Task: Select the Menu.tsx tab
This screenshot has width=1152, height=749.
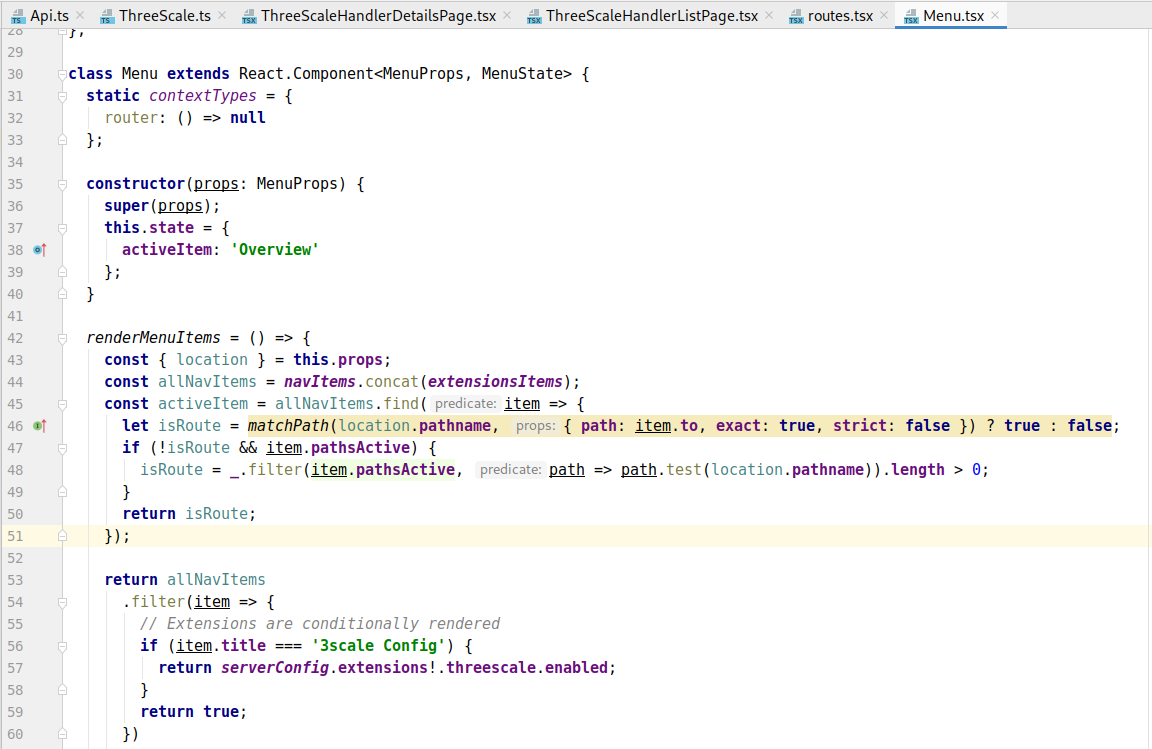Action: (953, 15)
